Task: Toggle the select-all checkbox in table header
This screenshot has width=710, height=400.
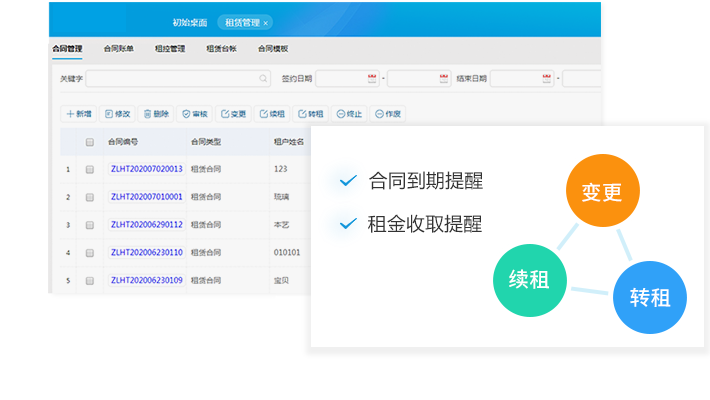Action: (89, 142)
